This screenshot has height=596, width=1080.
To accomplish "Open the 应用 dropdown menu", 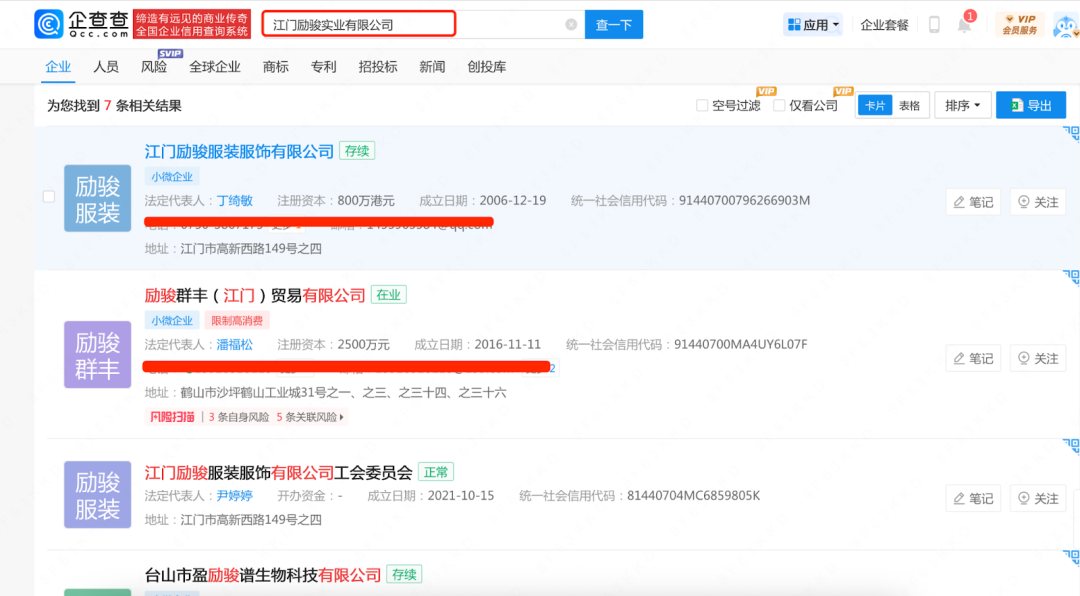I will 813,22.
